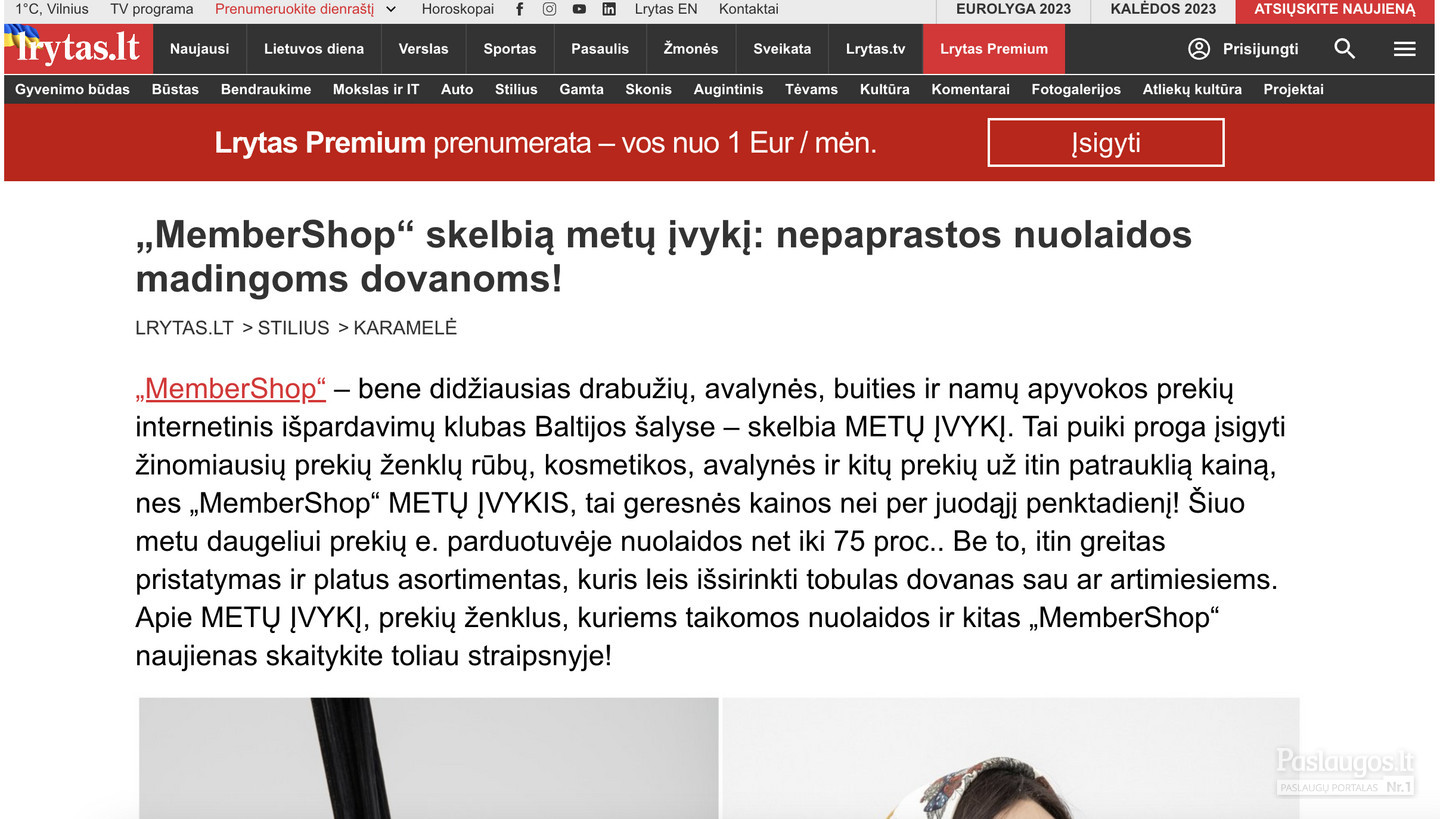Click STILIUS breadcrumb
This screenshot has height=819, width=1440.
(x=293, y=328)
